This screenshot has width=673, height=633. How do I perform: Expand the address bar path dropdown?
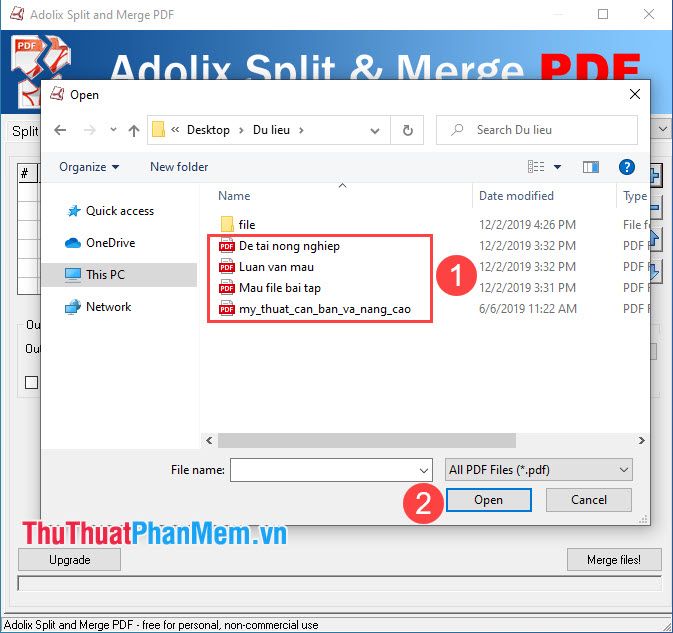375,130
